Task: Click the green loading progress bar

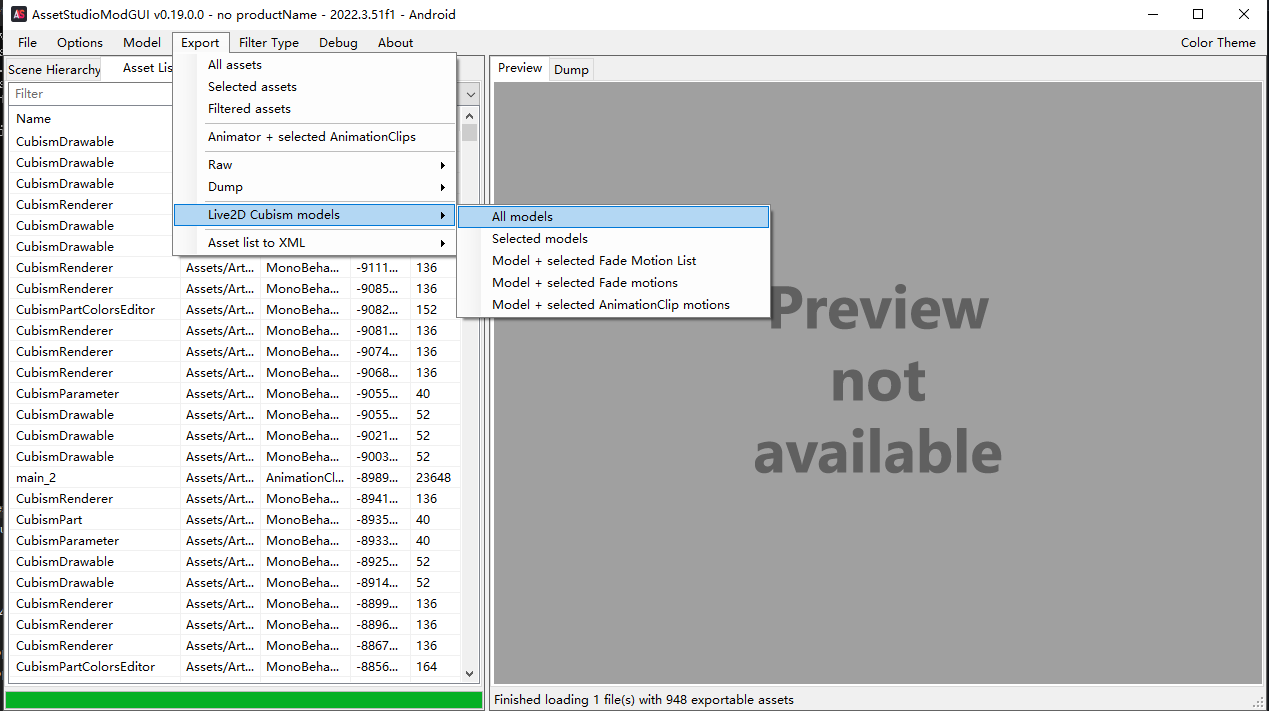Action: click(243, 700)
